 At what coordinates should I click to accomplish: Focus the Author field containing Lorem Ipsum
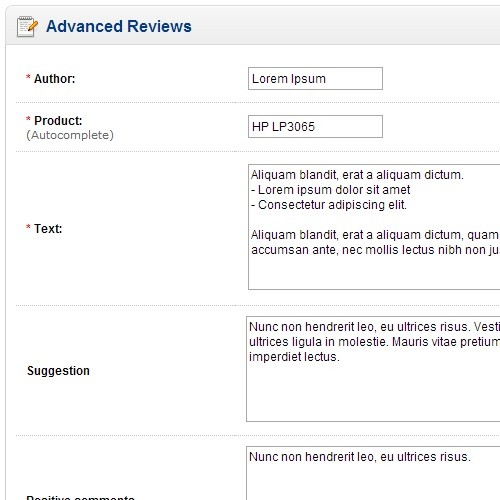pyautogui.click(x=315, y=79)
